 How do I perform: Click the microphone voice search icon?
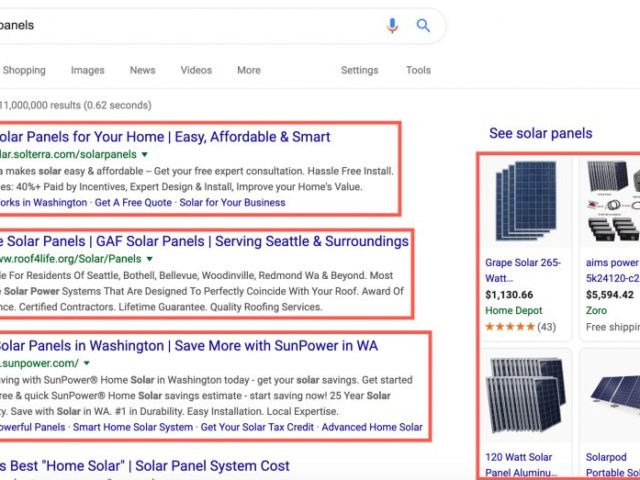point(393,26)
